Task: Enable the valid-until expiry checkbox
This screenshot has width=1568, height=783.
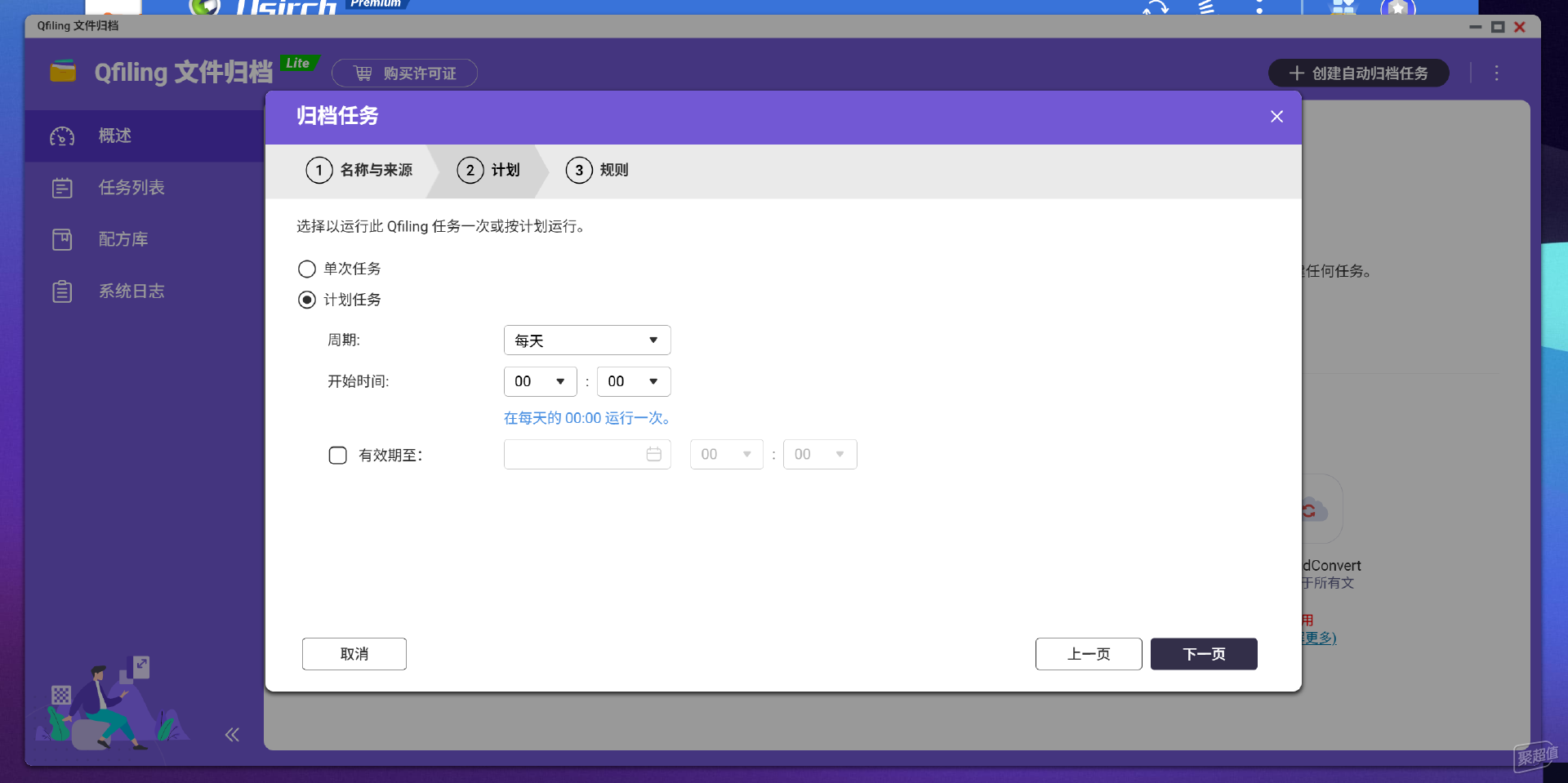Action: [337, 455]
